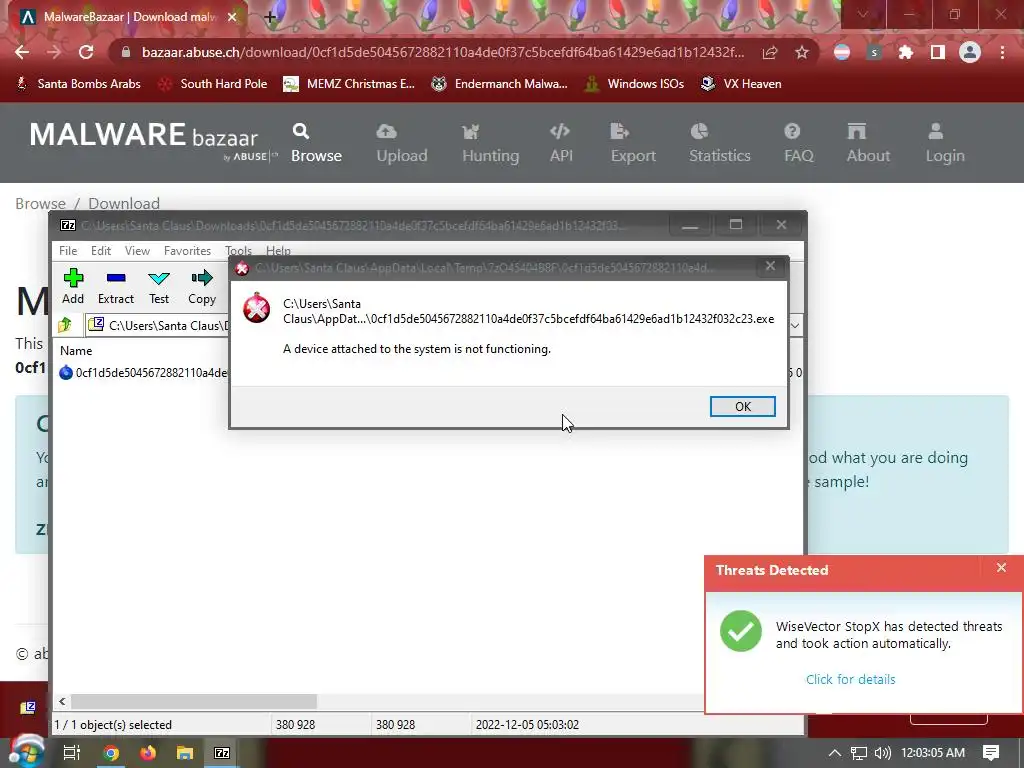Click the Browse icon on MalwareBazaar nav
The image size is (1024, 768).
300,131
